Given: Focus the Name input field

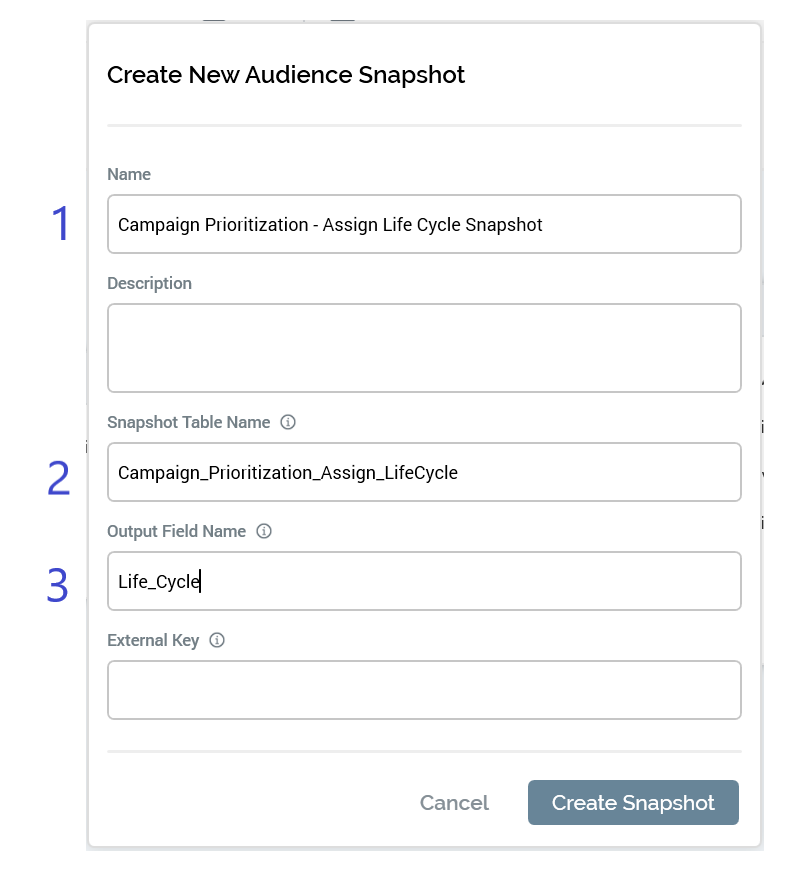Looking at the screenshot, I should 424,224.
